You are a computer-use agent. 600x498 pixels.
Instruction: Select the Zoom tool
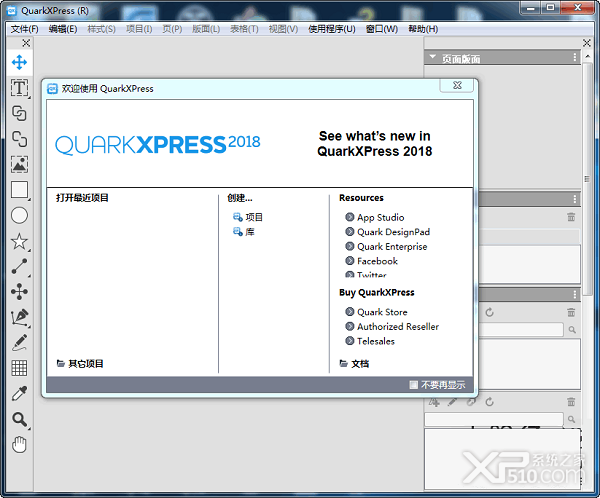tap(19, 420)
